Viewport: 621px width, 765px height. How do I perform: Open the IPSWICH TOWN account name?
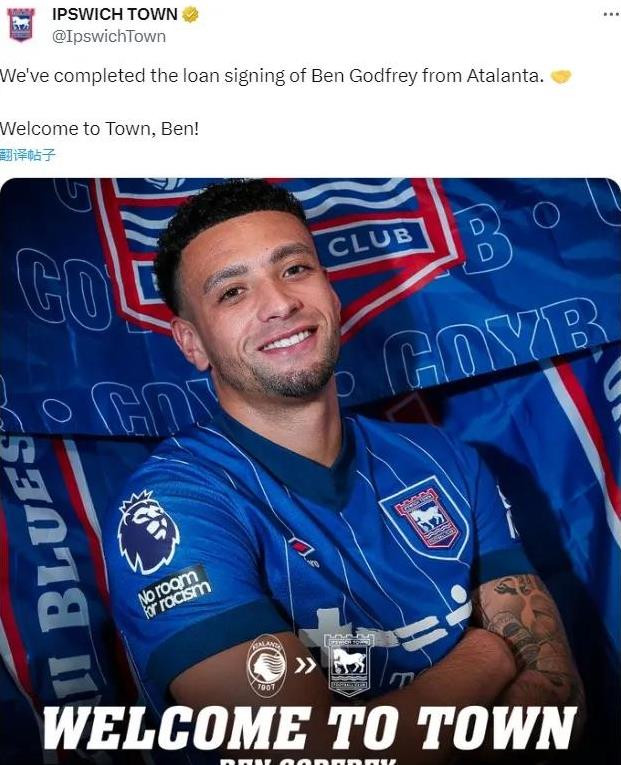tap(115, 14)
